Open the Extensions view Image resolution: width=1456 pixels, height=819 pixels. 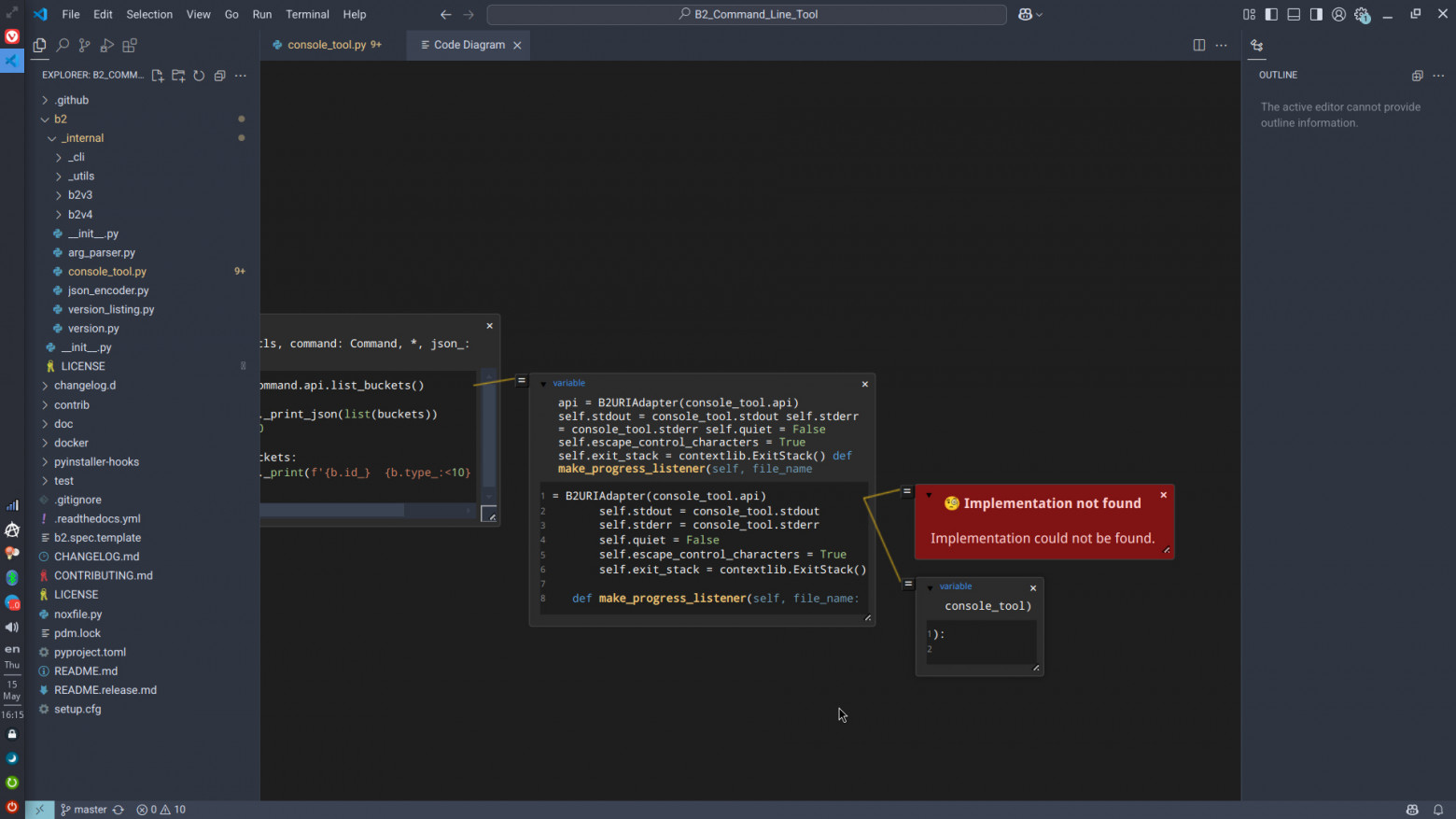click(131, 45)
